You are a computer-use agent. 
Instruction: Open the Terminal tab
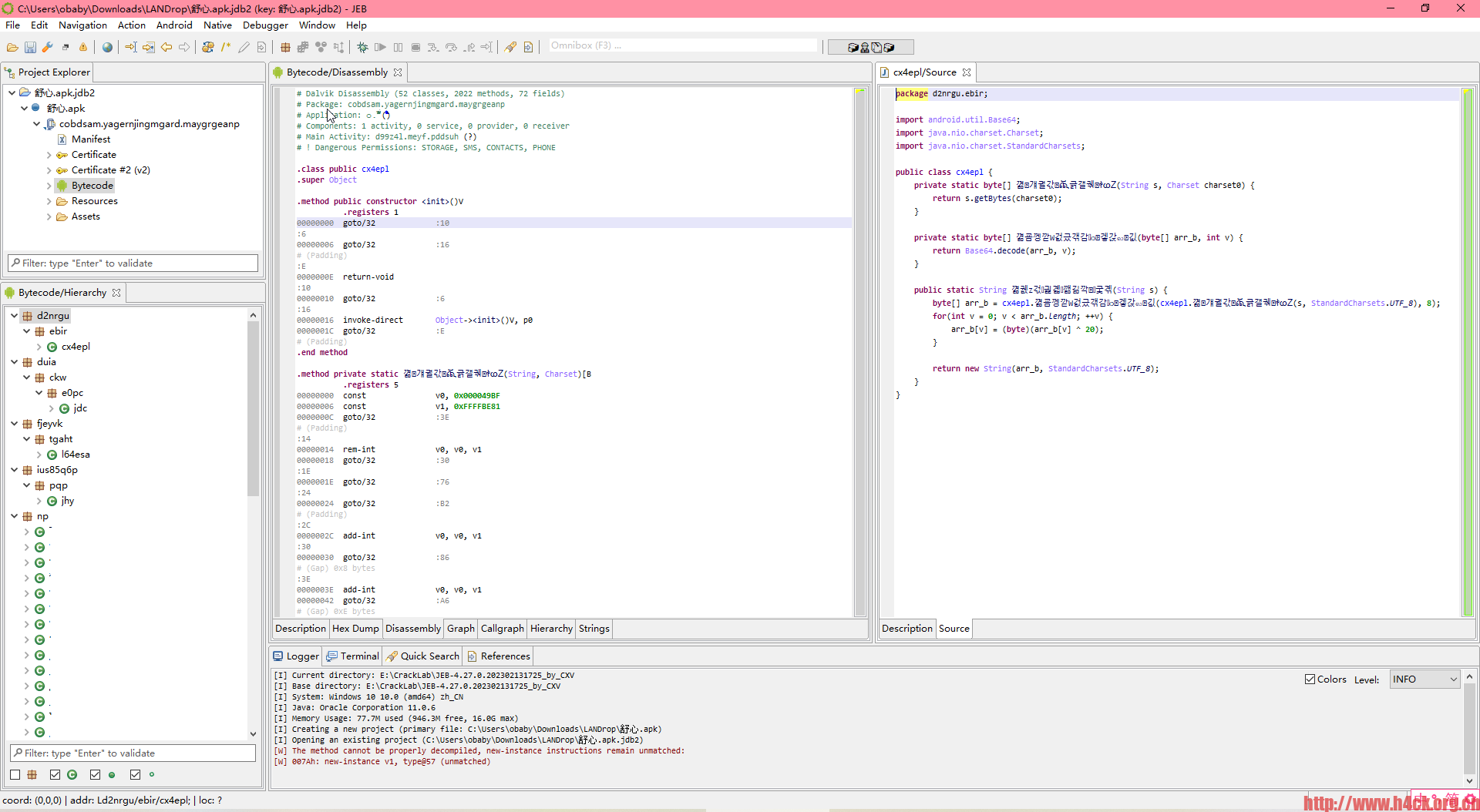click(353, 656)
